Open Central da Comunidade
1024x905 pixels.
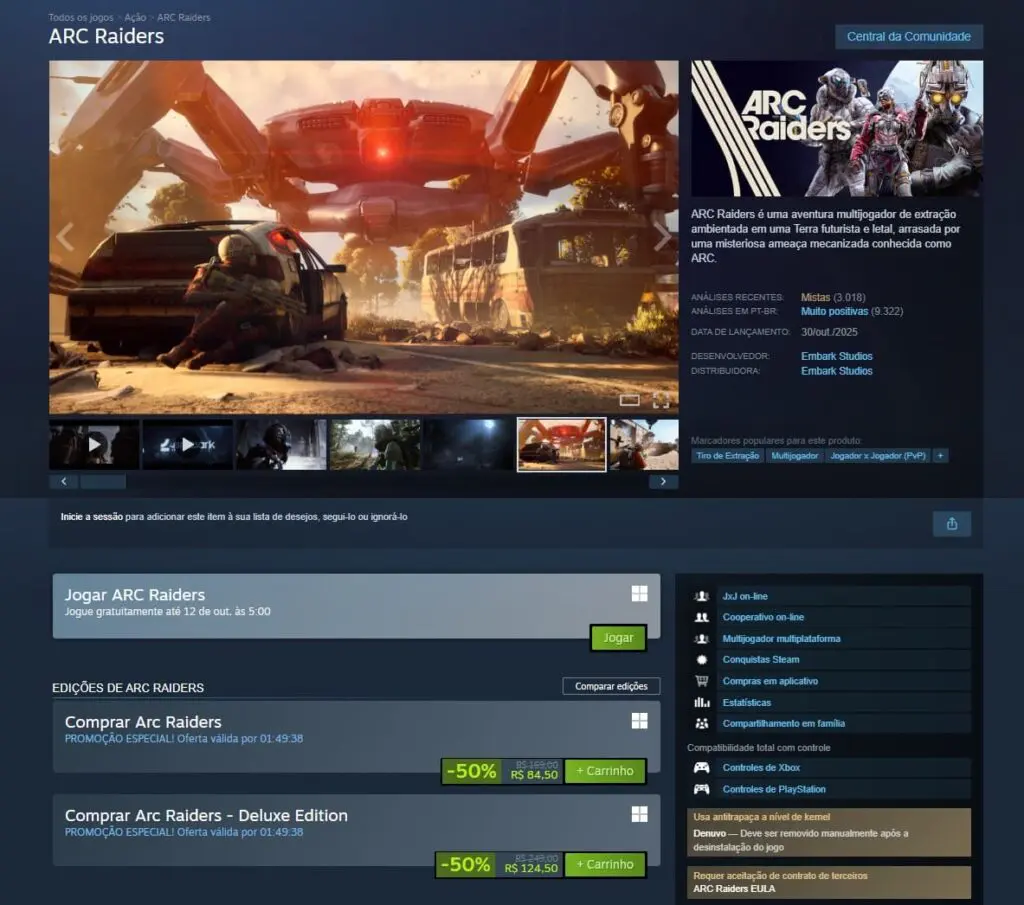908,37
